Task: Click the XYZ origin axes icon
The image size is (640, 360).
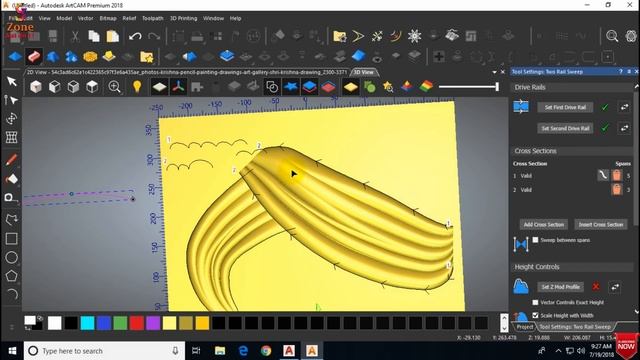Action: point(178,87)
